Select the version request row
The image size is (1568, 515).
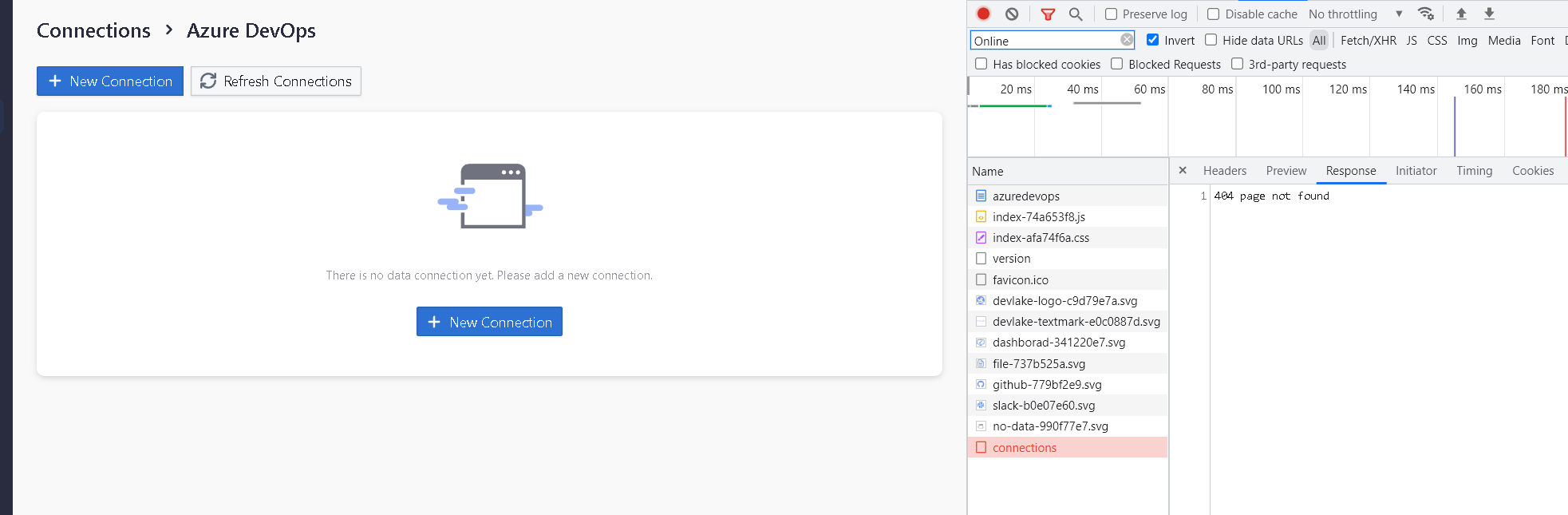tap(1068, 259)
